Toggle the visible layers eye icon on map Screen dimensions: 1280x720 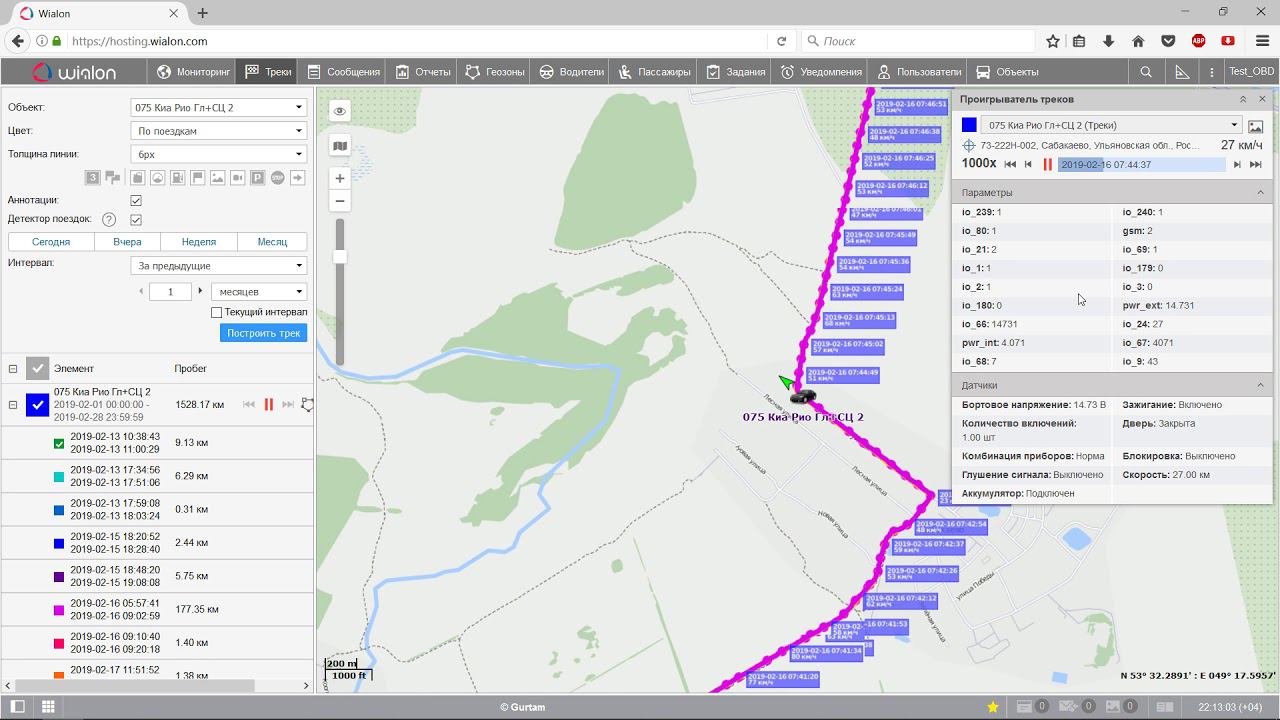pyautogui.click(x=340, y=111)
